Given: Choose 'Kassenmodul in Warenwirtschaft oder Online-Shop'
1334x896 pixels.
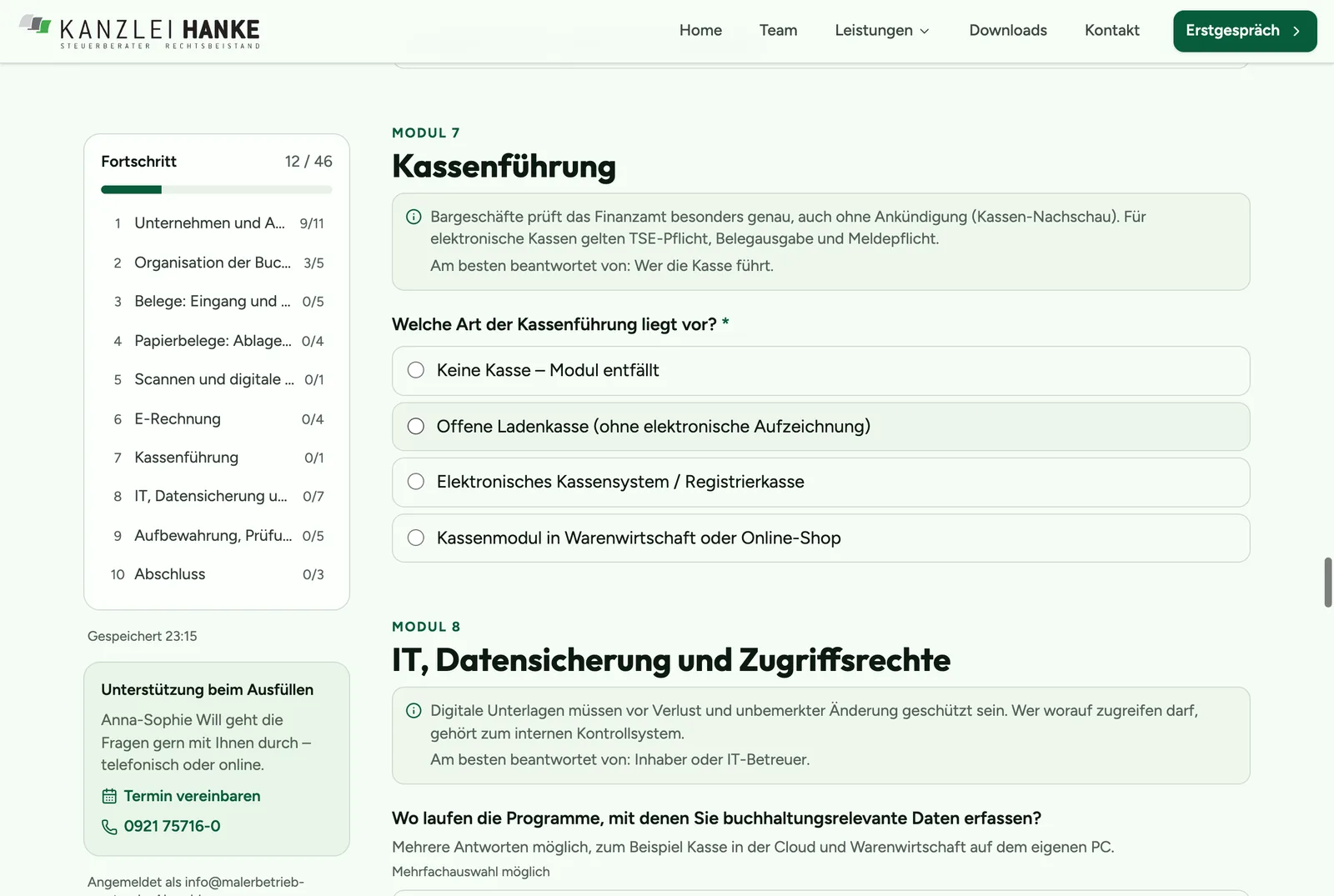Looking at the screenshot, I should point(821,538).
